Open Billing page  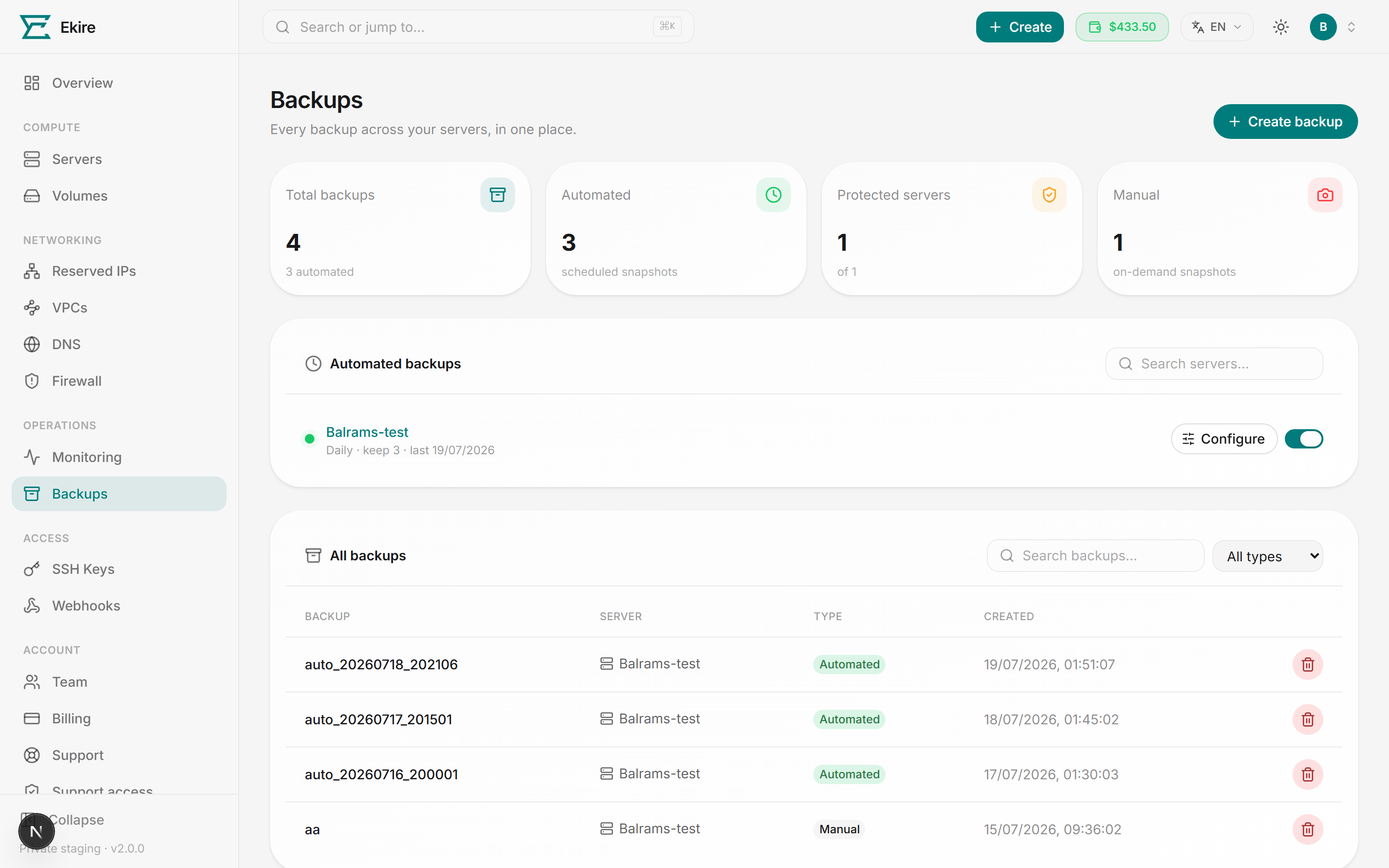pyautogui.click(x=119, y=719)
